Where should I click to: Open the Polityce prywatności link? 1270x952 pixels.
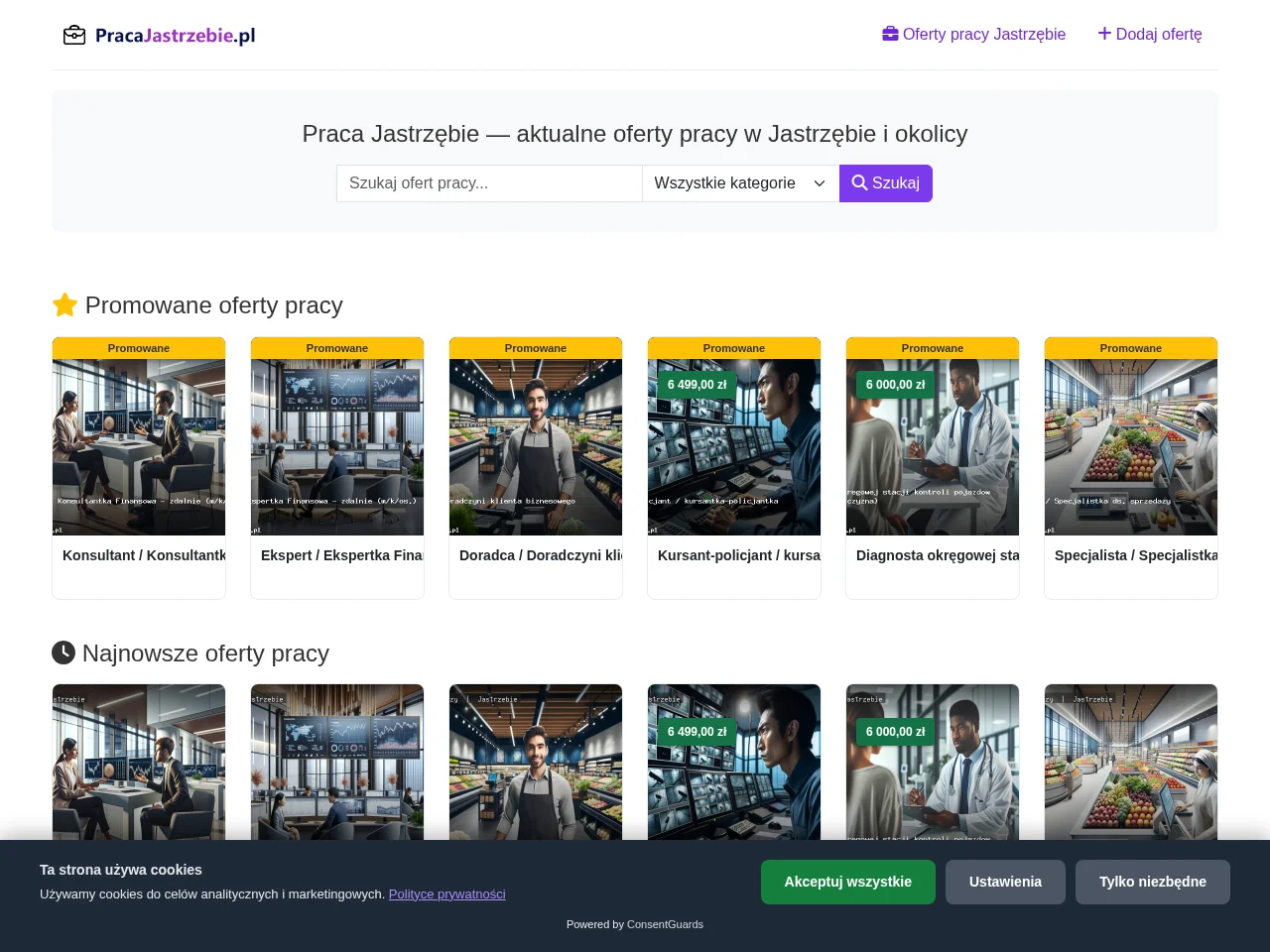click(x=447, y=893)
